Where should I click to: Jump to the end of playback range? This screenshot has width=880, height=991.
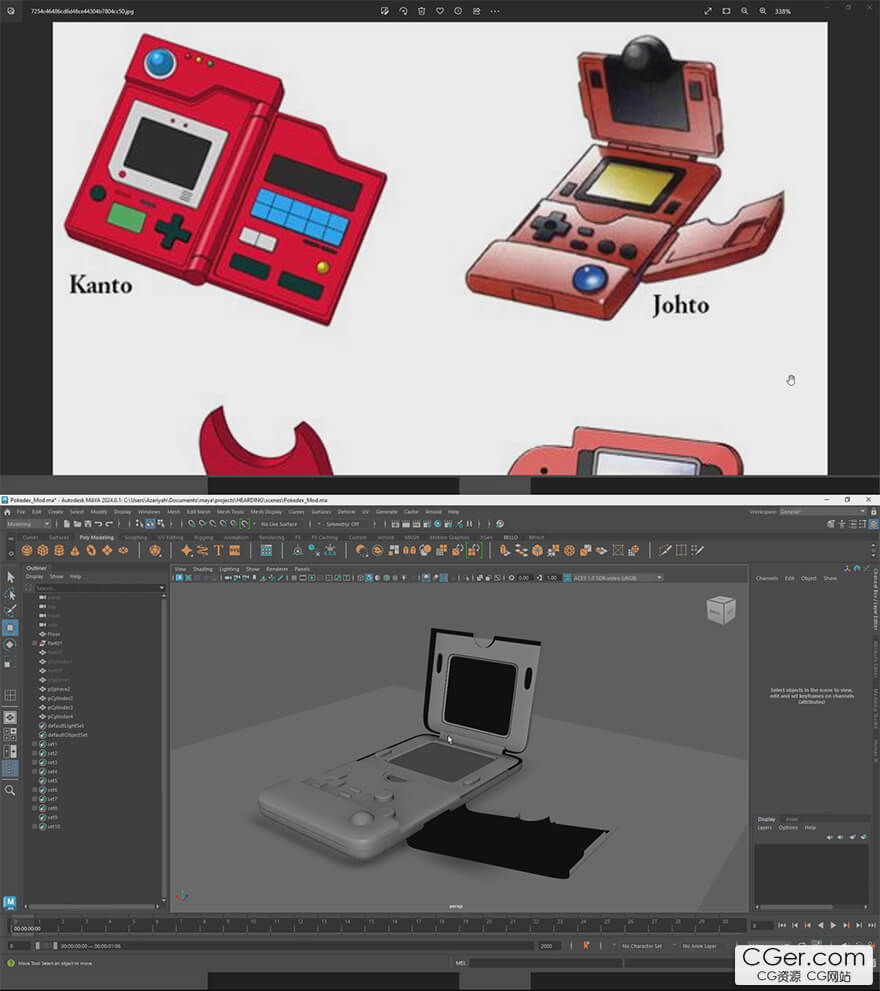click(x=872, y=925)
